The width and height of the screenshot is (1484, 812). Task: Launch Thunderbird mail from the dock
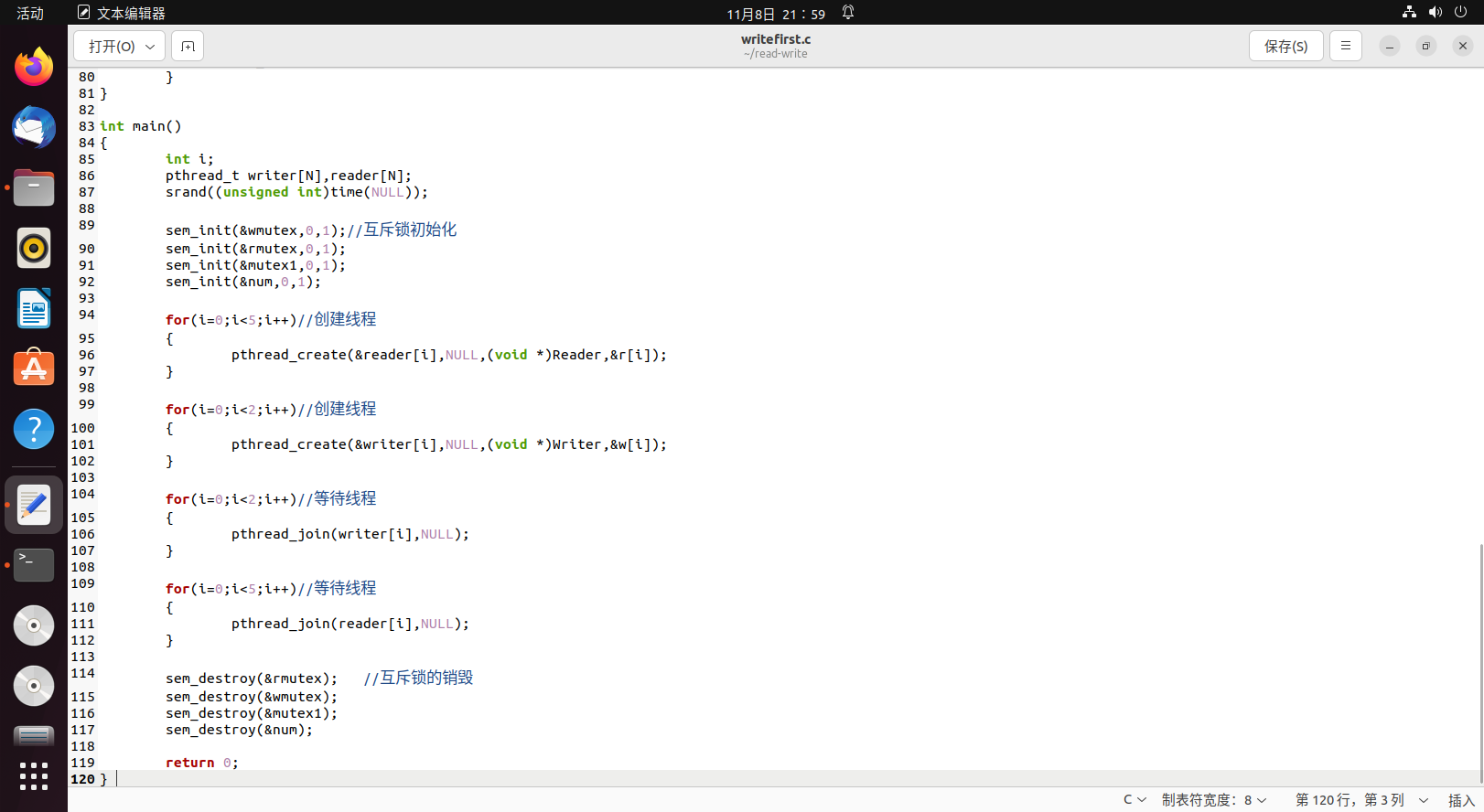tap(34, 127)
